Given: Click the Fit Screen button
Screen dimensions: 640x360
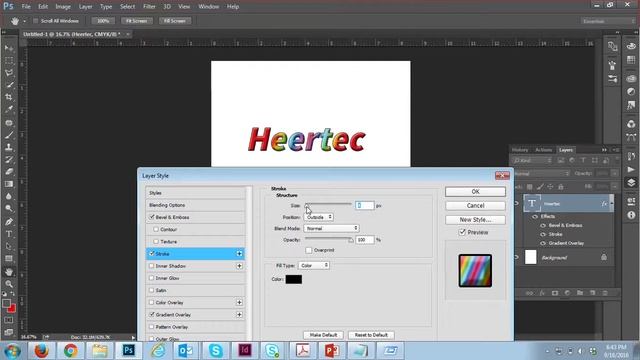Looking at the screenshot, I should [136, 21].
